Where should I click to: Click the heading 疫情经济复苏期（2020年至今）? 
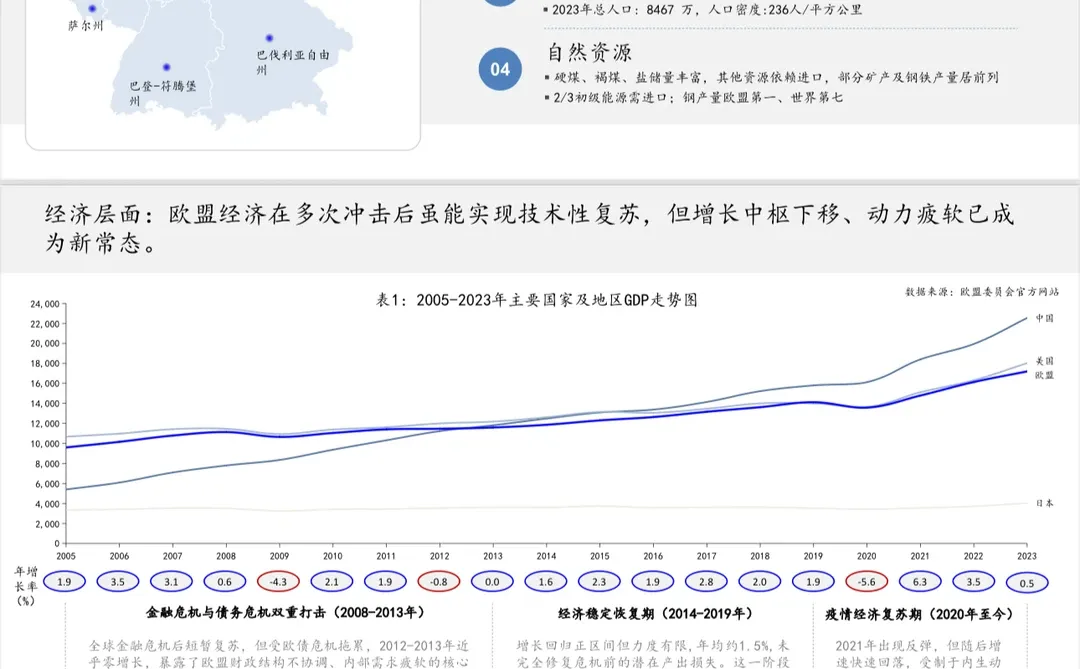coord(920,615)
